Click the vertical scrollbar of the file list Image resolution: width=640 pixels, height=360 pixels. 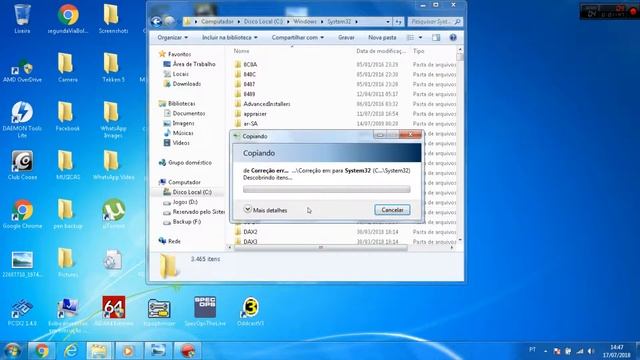460,57
